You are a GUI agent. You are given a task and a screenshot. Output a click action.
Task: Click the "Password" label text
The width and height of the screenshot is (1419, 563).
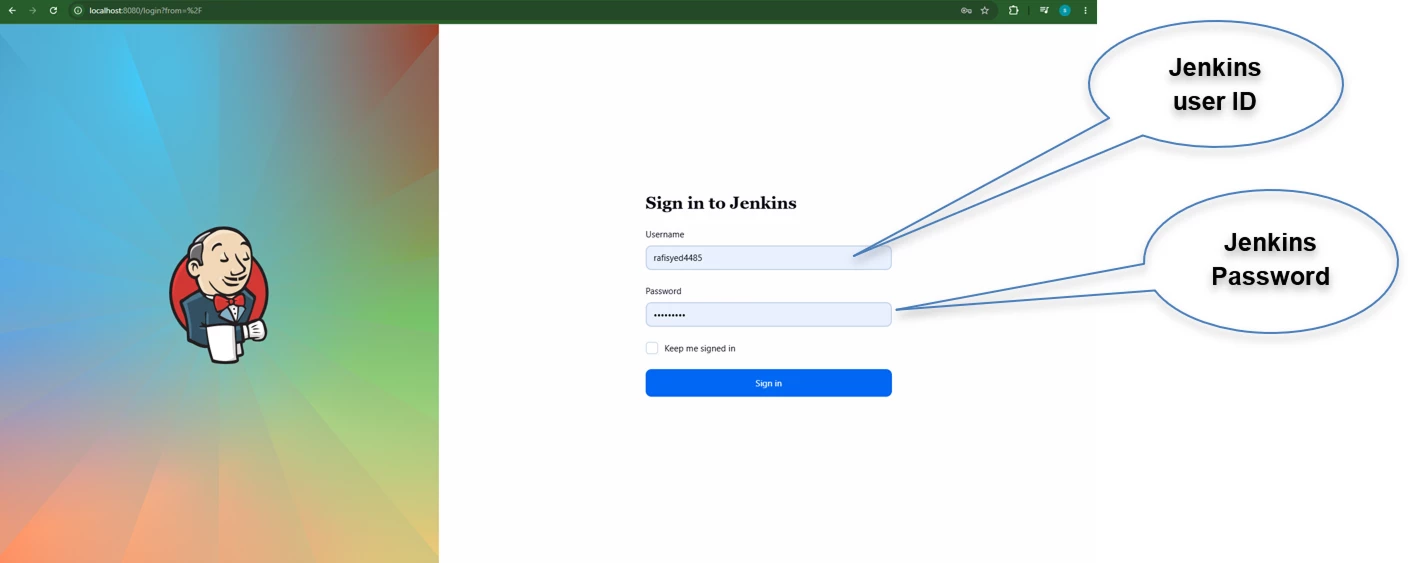[x=663, y=291]
